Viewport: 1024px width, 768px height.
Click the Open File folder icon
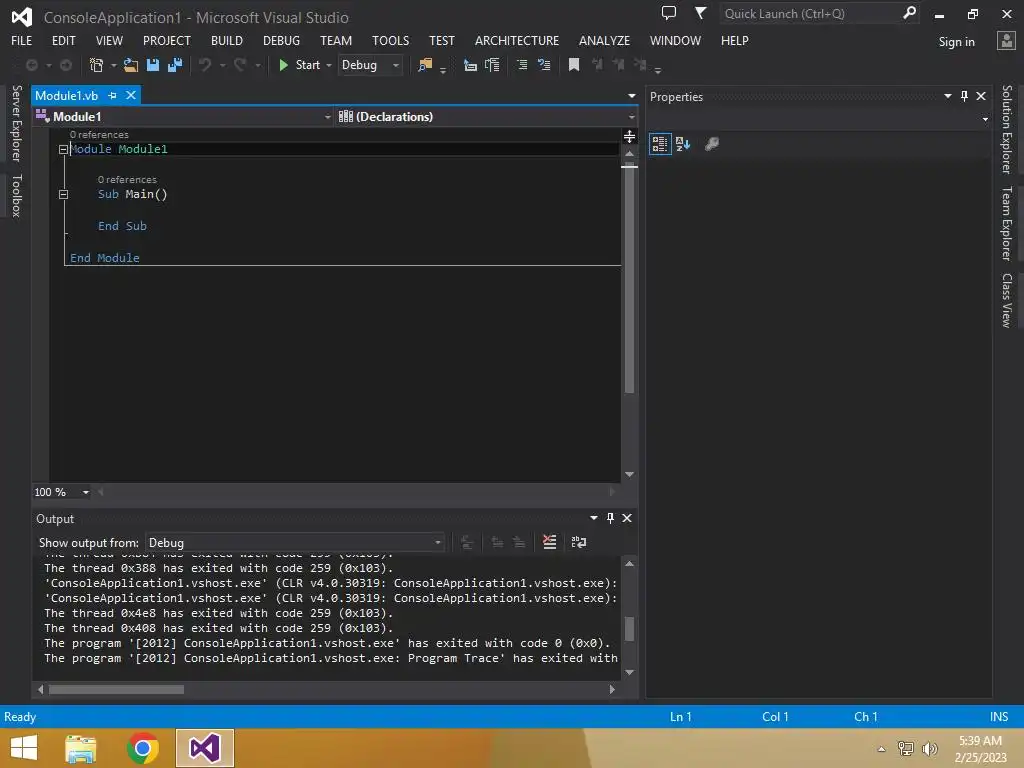[x=131, y=65]
